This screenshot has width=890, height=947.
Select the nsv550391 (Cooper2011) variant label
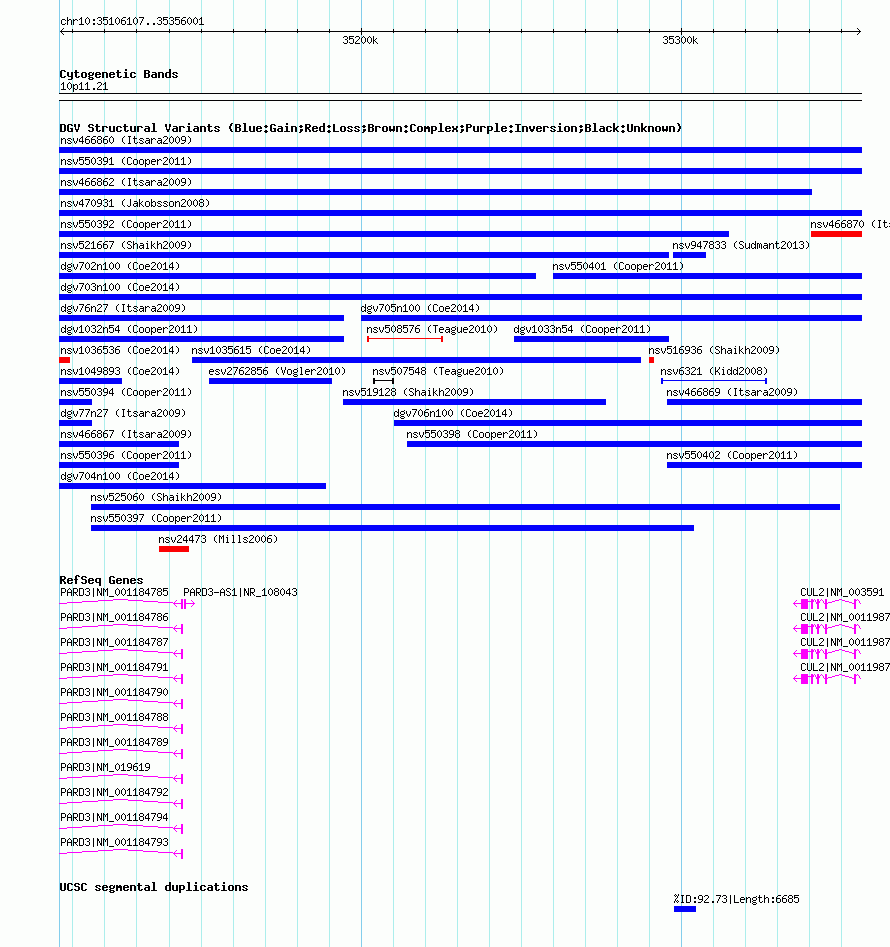point(126,161)
